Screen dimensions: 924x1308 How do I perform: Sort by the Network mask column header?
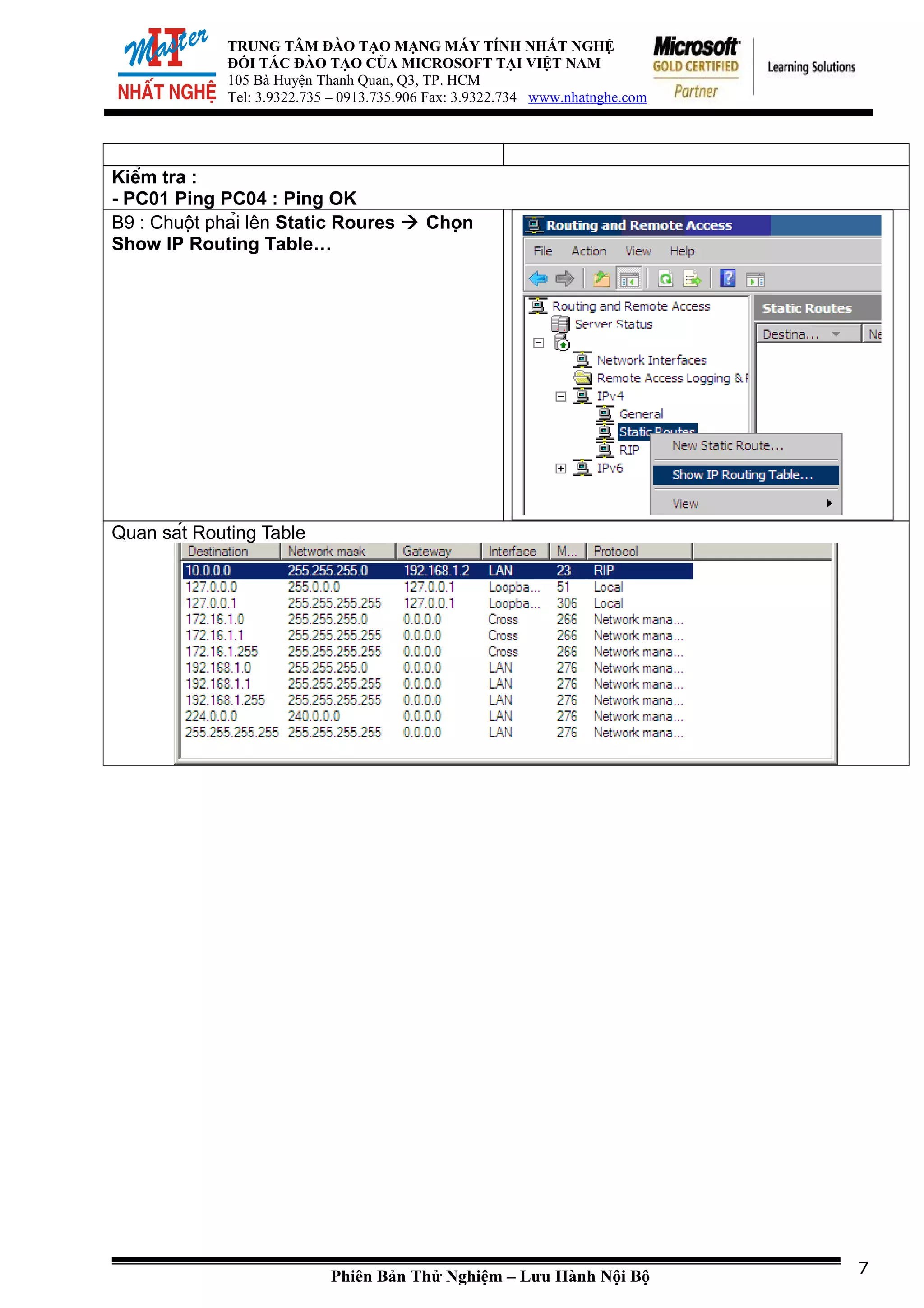tap(338, 551)
